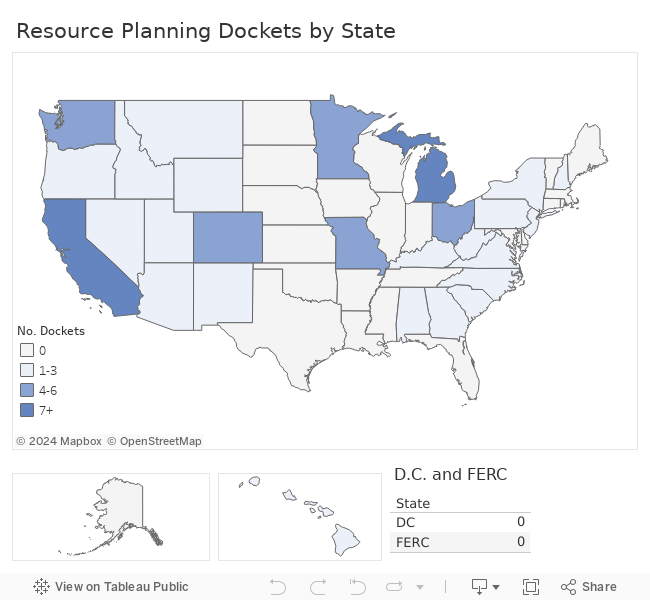Select the 1-3 legend color swatch
The height and width of the screenshot is (600, 650).
pos(27,370)
